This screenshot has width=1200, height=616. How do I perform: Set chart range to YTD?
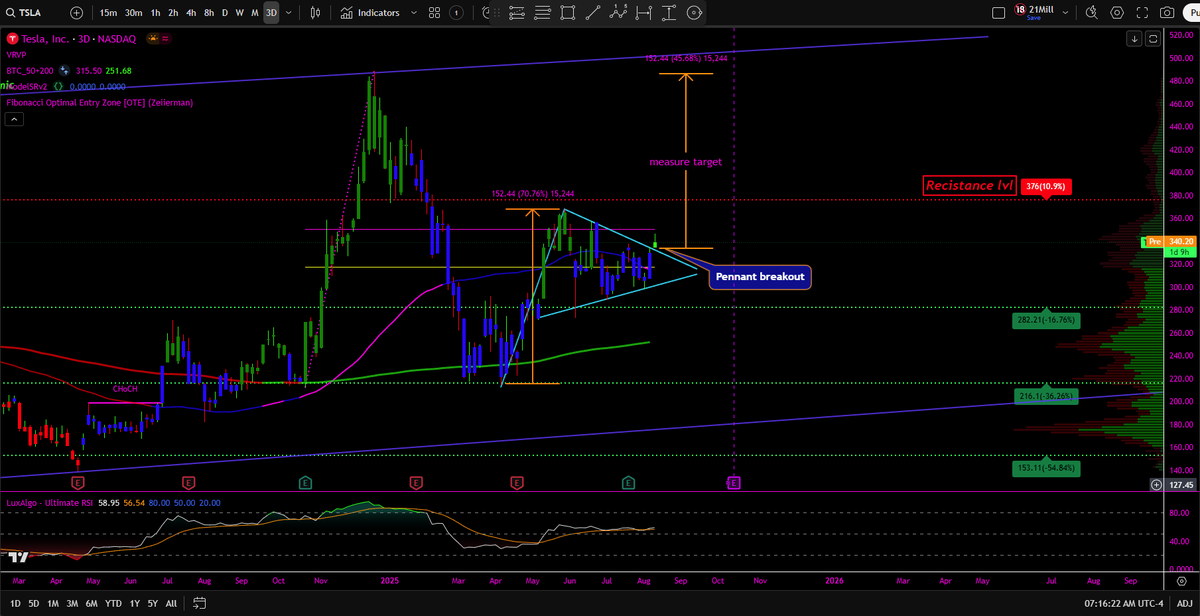tap(113, 603)
